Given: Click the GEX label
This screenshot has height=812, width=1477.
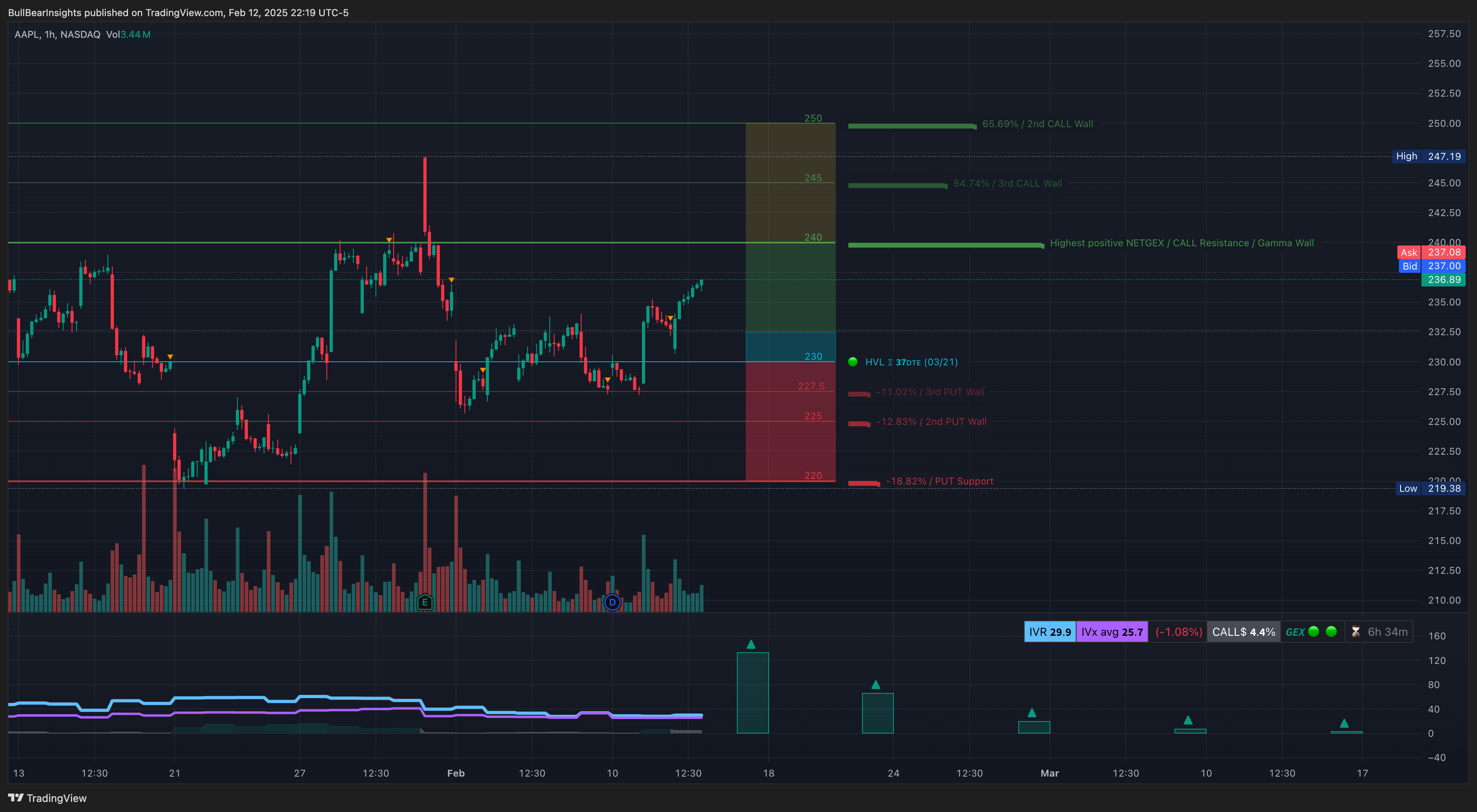Looking at the screenshot, I should (1295, 632).
